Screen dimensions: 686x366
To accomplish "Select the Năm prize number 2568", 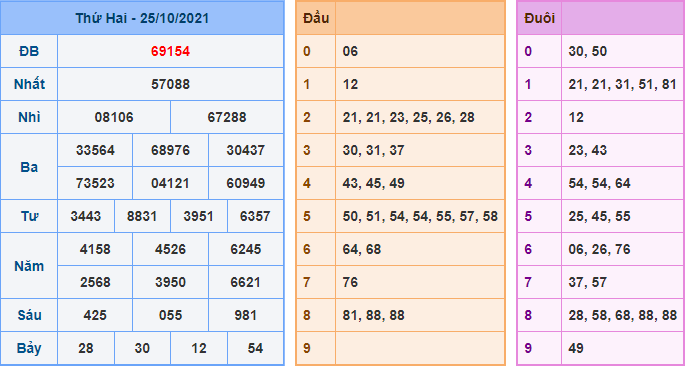I will (95, 282).
